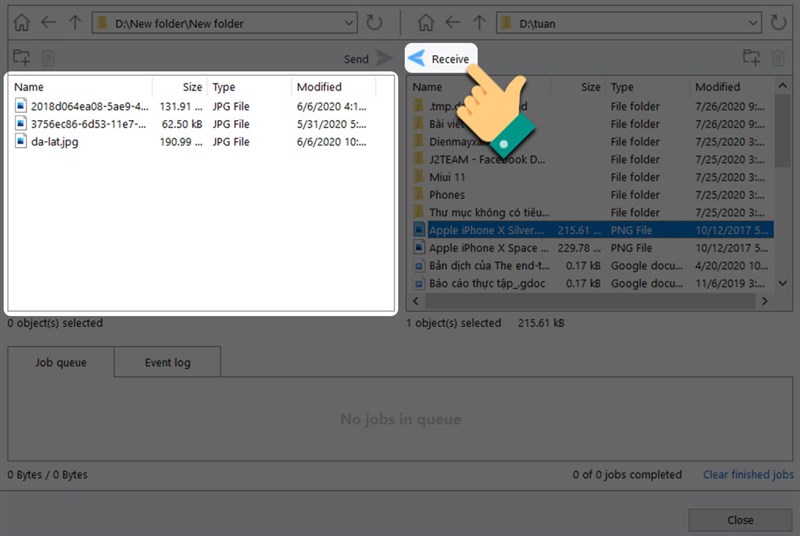
Task: Sort right pane by Type column
Action: tap(648, 87)
